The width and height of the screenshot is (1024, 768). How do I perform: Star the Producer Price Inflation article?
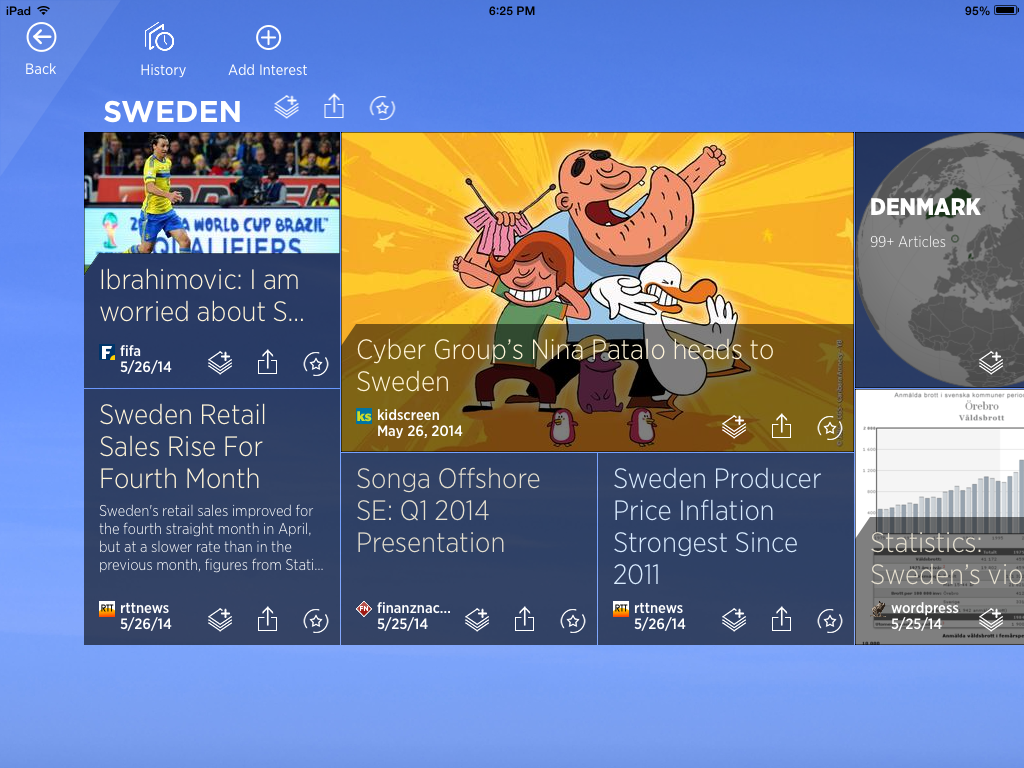[x=830, y=621]
